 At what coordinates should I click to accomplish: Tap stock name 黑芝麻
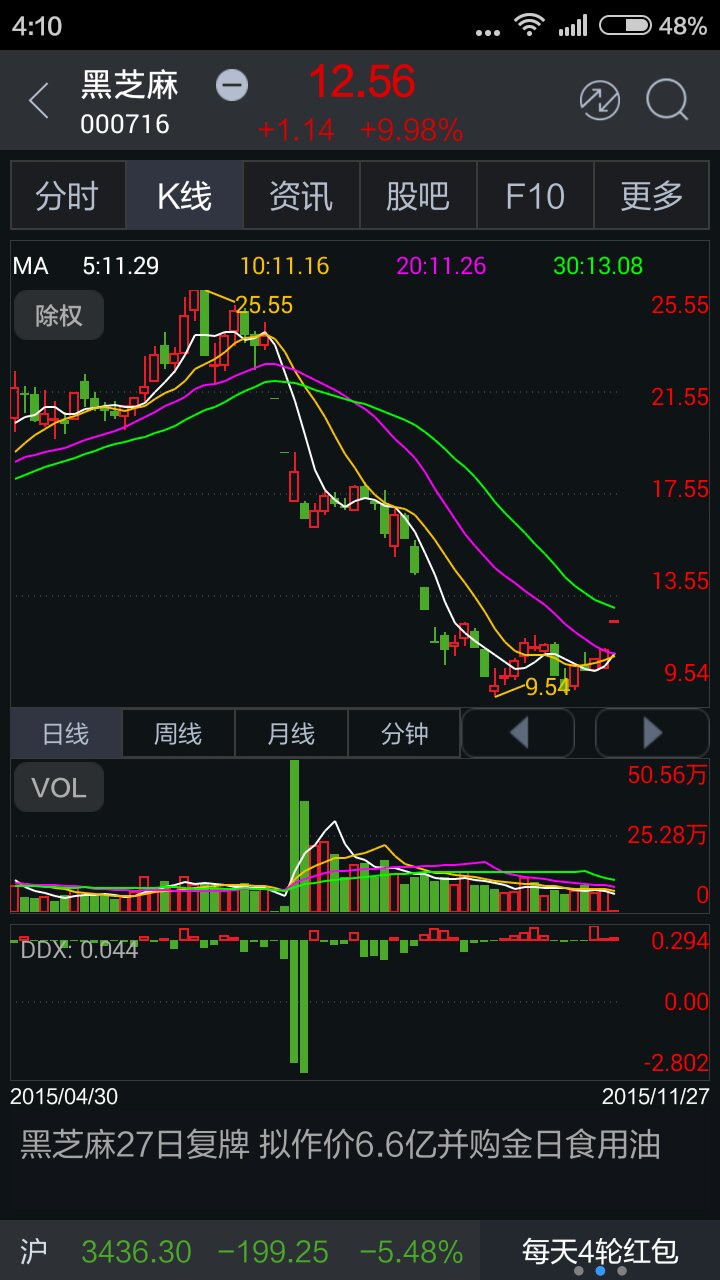click(x=130, y=85)
